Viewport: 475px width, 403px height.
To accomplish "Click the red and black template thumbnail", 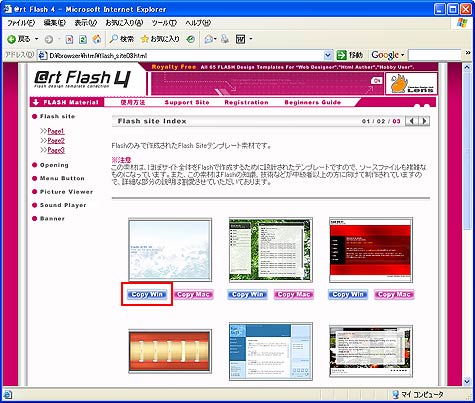I will [x=371, y=250].
